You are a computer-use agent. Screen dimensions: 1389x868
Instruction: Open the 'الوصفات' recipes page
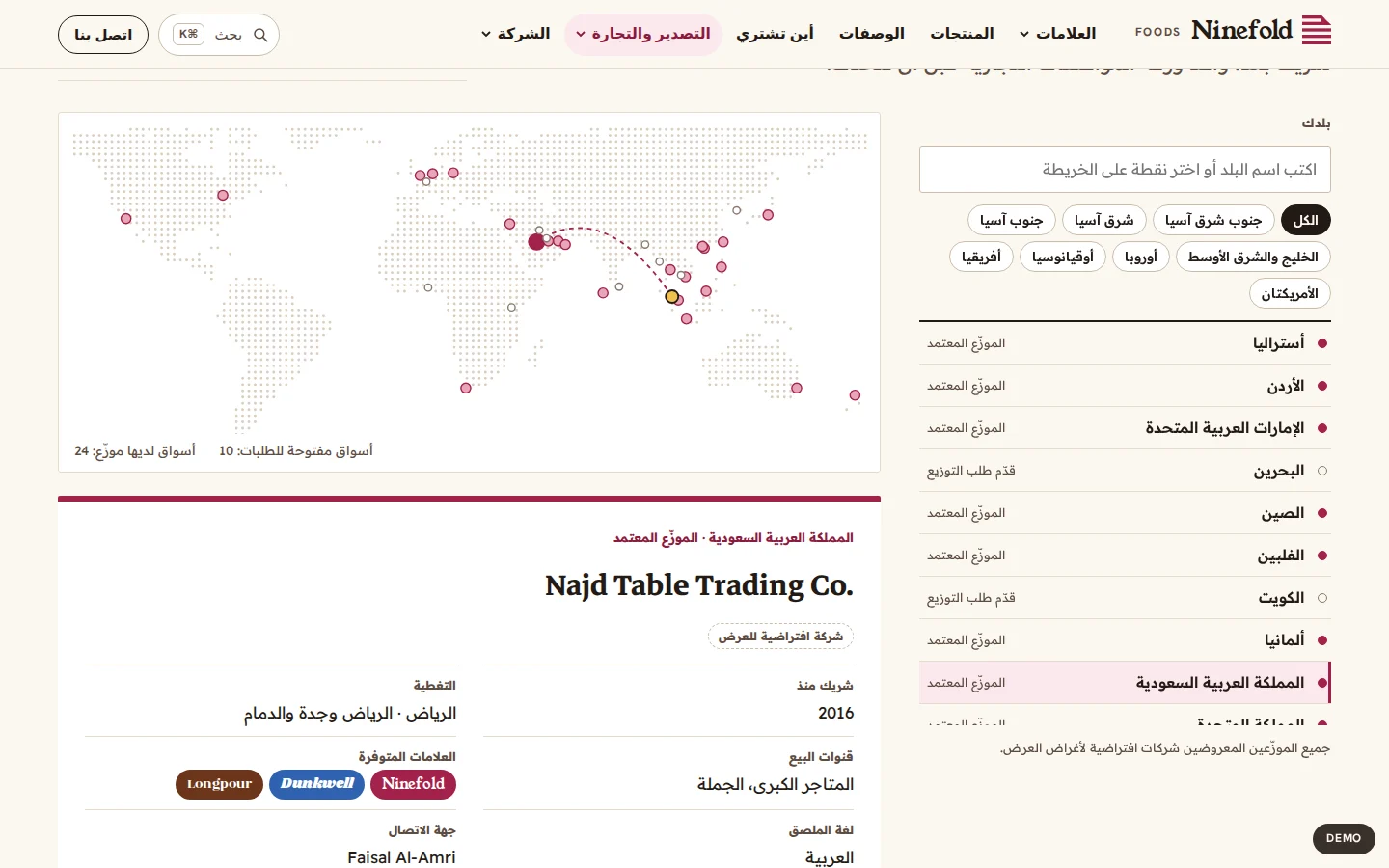[x=872, y=34]
